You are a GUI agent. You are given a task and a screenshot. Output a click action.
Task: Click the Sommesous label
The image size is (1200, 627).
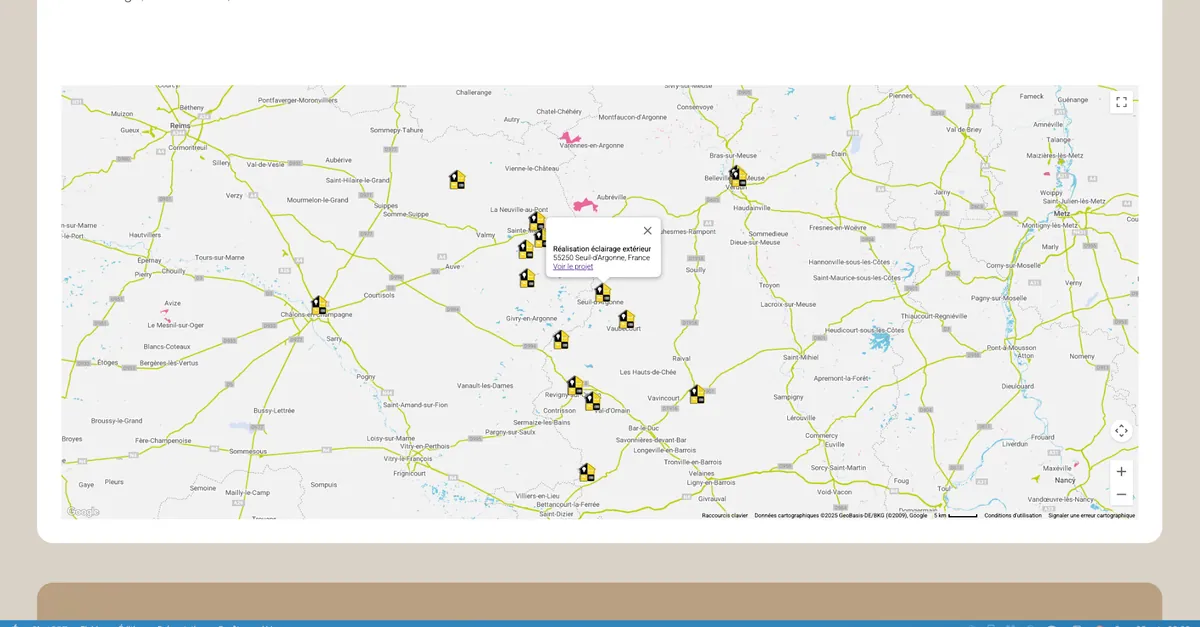pyautogui.click(x=248, y=451)
